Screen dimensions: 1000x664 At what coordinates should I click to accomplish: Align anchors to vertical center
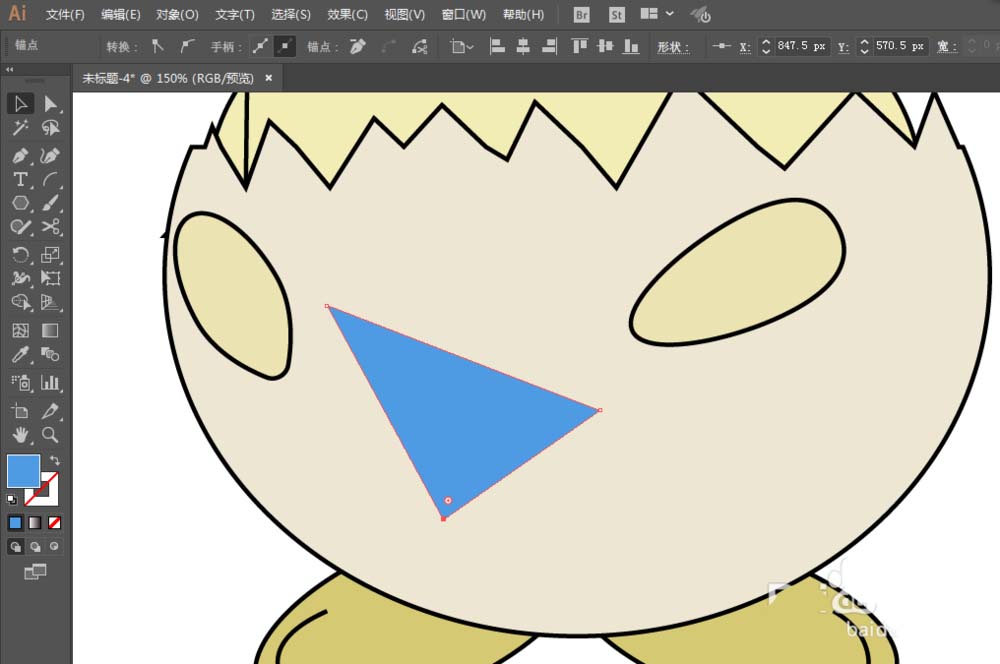coord(605,46)
